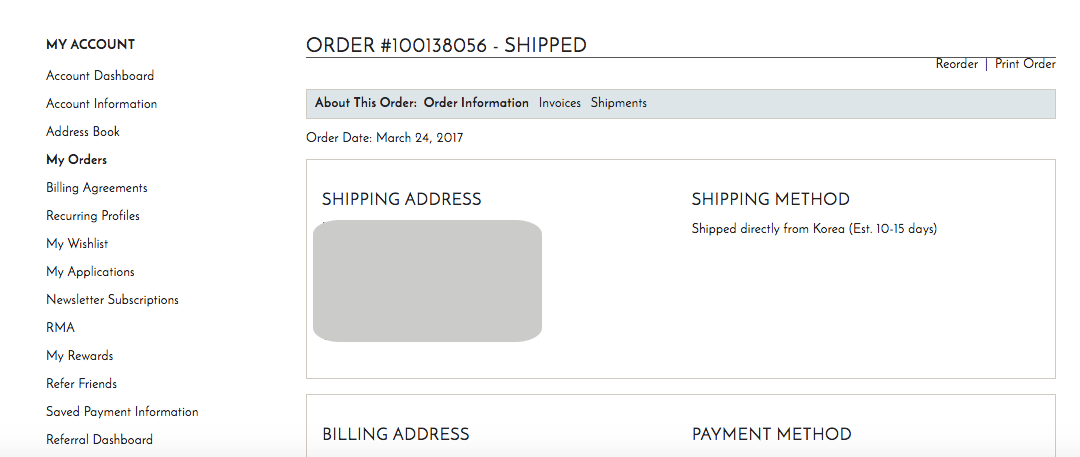Open Newsletter Subscriptions settings
Viewport: 1080px width, 457px height.
pos(112,300)
